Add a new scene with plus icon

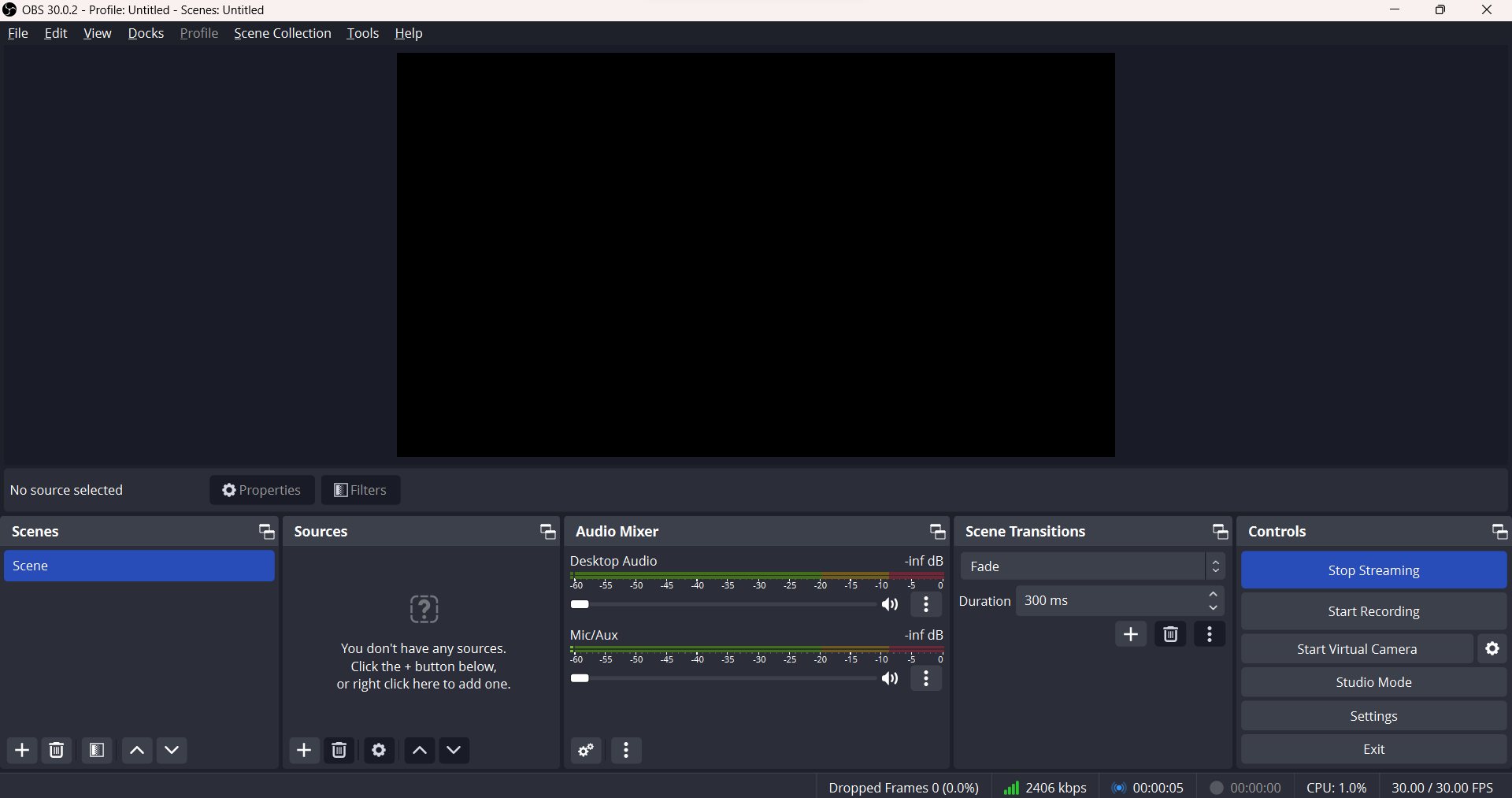pyautogui.click(x=22, y=750)
